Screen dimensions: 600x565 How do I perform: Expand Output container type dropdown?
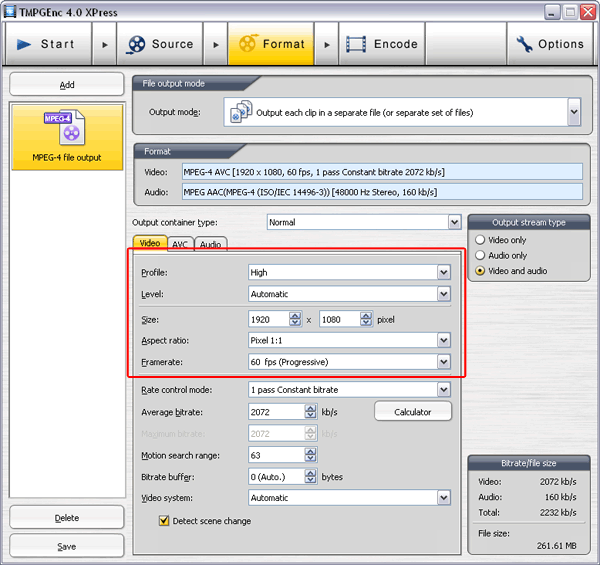click(453, 222)
